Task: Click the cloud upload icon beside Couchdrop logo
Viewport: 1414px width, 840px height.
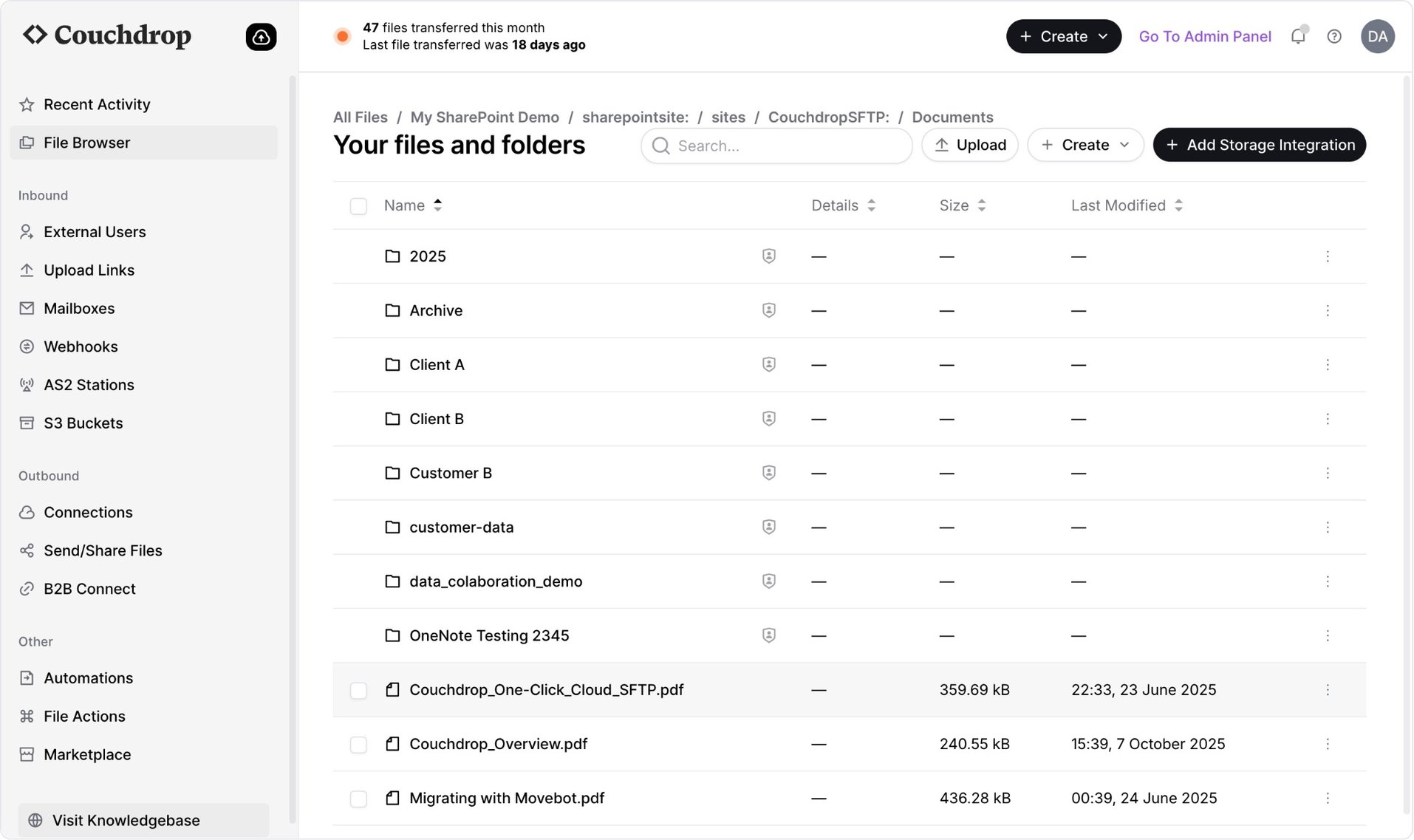Action: pyautogui.click(x=261, y=36)
